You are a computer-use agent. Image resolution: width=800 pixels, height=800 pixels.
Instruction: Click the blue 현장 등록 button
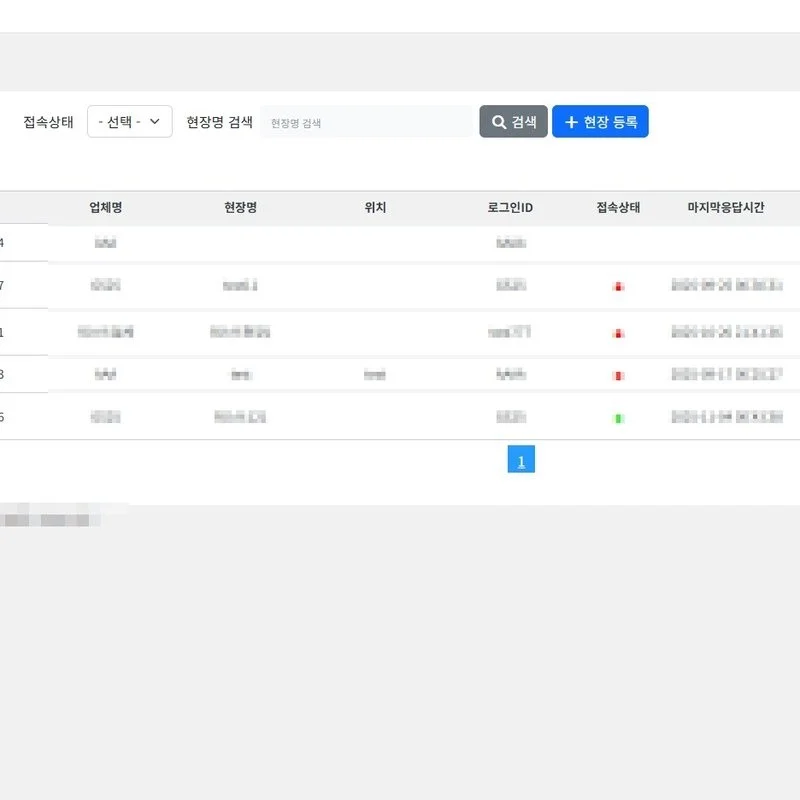coord(600,121)
